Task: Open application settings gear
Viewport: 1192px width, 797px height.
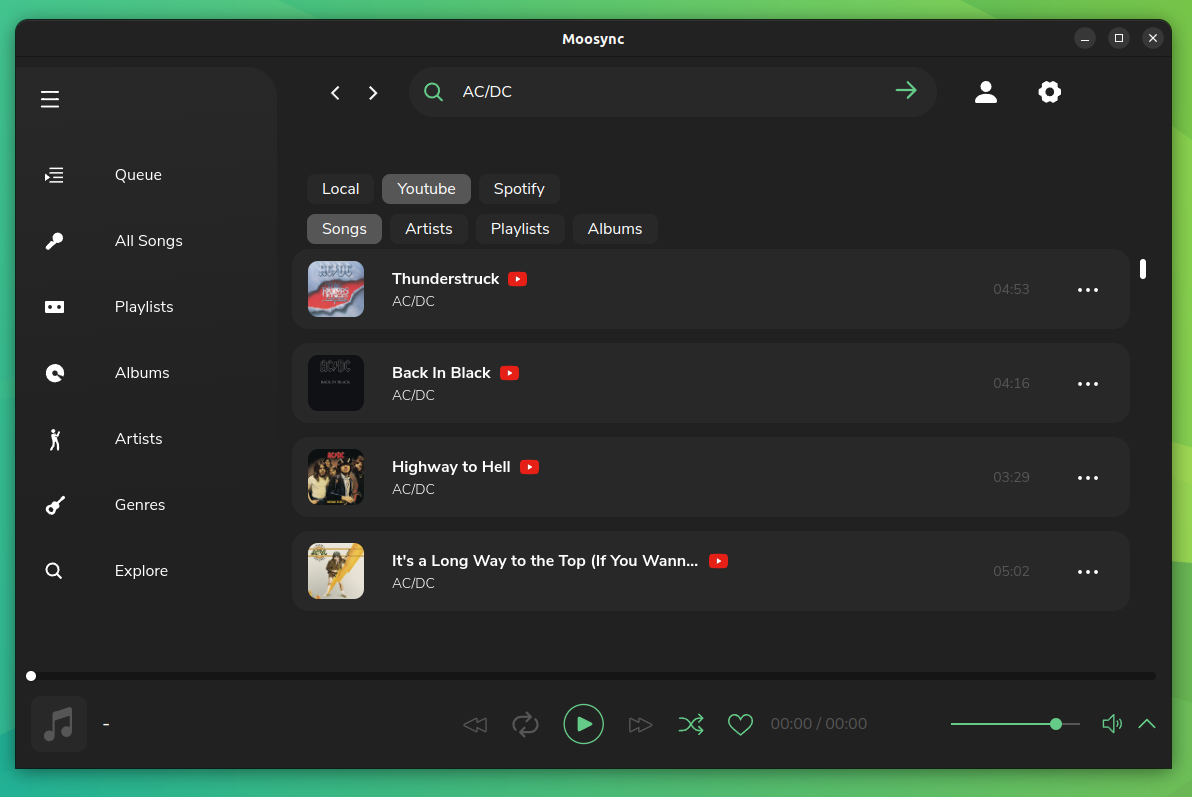Action: point(1049,91)
